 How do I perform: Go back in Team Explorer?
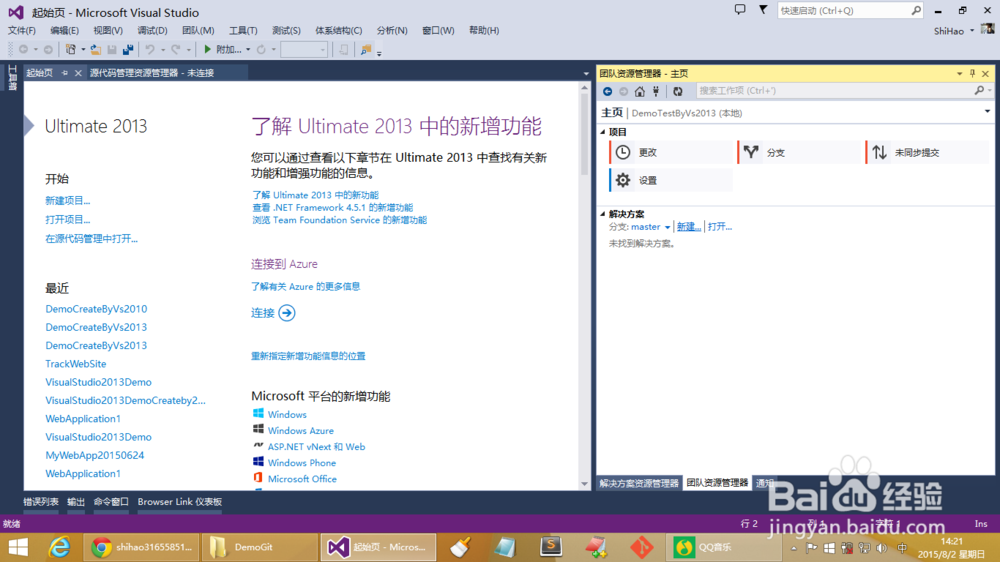pos(608,91)
